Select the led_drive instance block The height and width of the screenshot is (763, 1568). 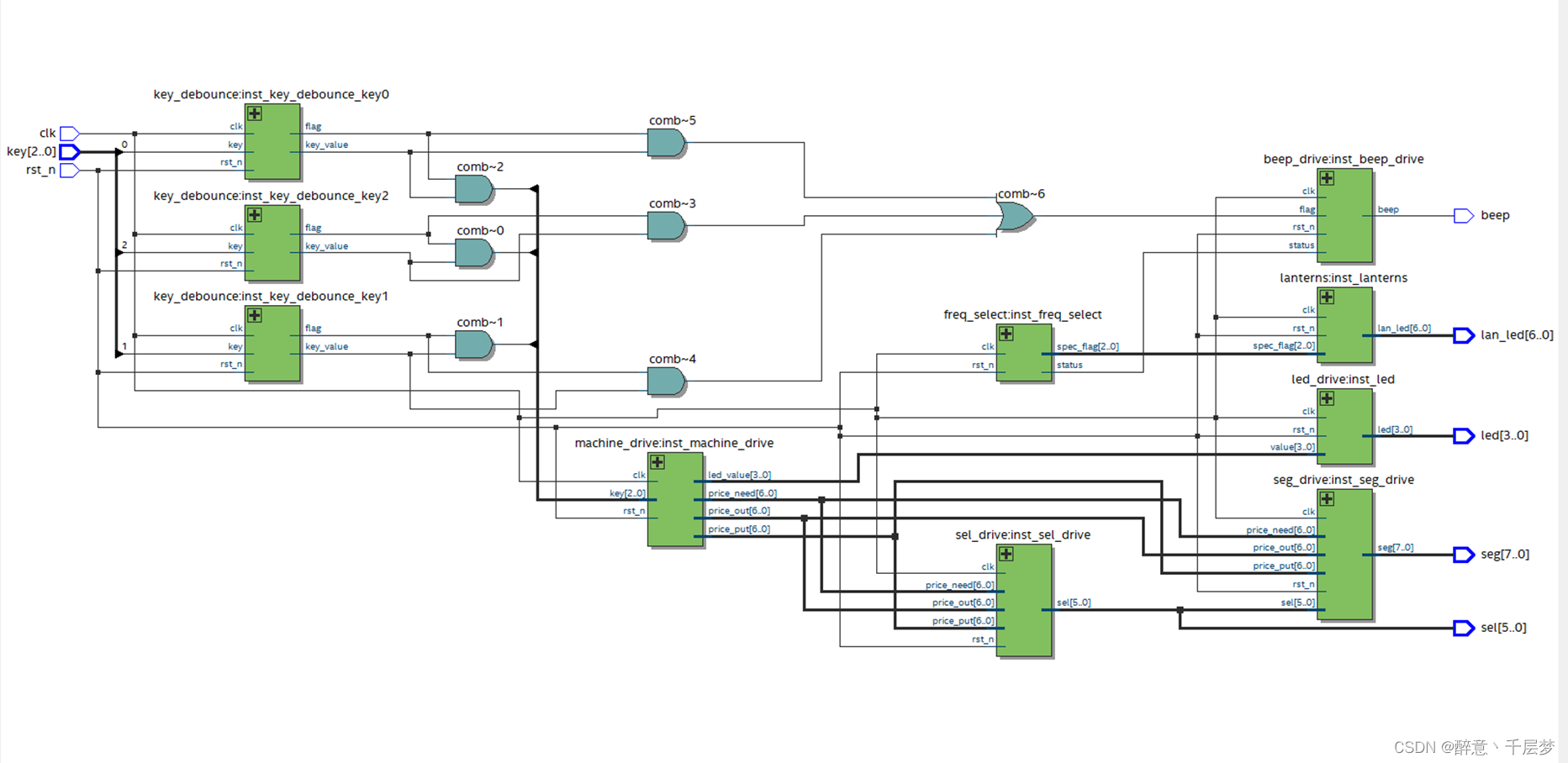pos(1345,426)
